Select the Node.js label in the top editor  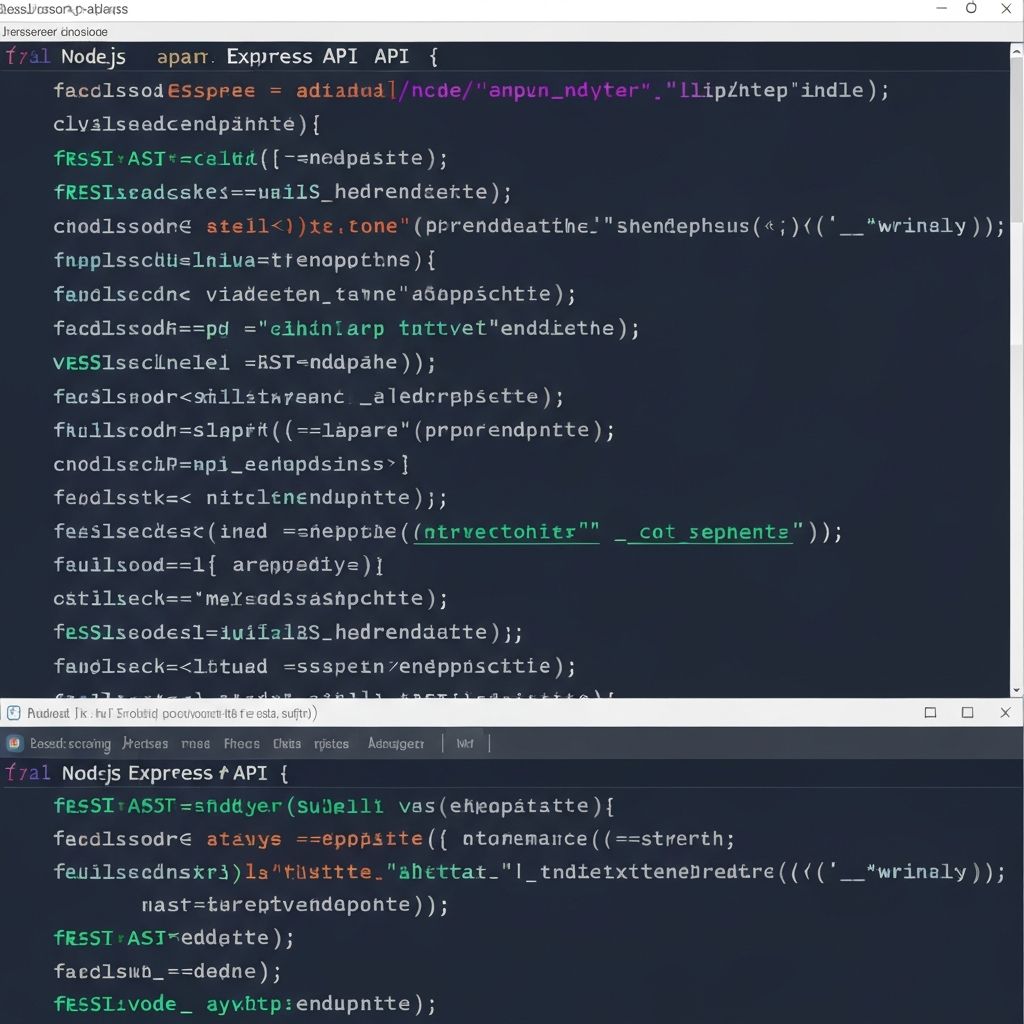93,56
